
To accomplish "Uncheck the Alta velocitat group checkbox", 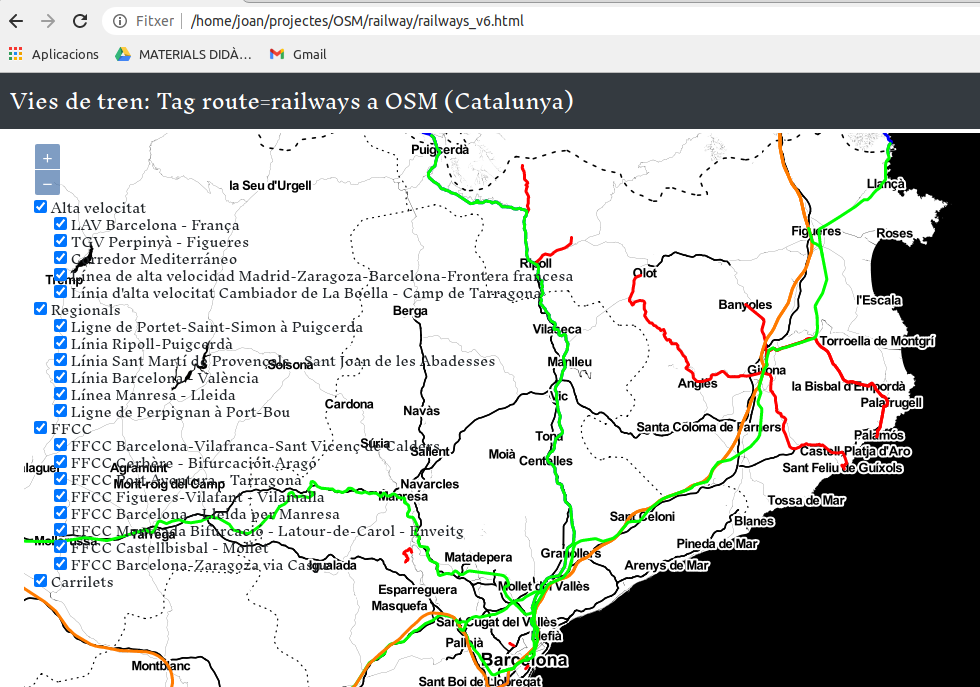I will click(x=41, y=207).
